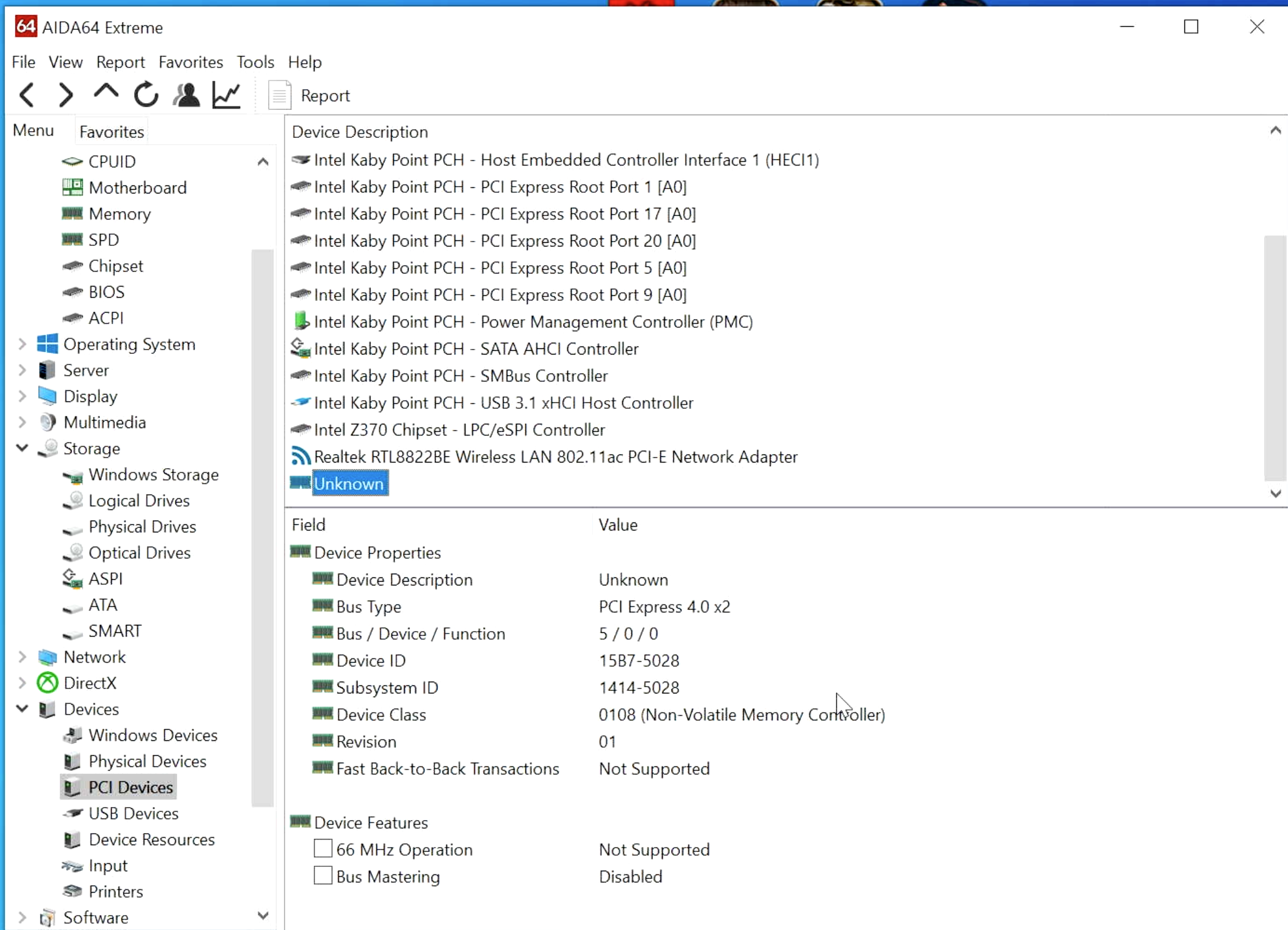Image resolution: width=1288 pixels, height=930 pixels.
Task: Open the Report menu
Action: (120, 62)
